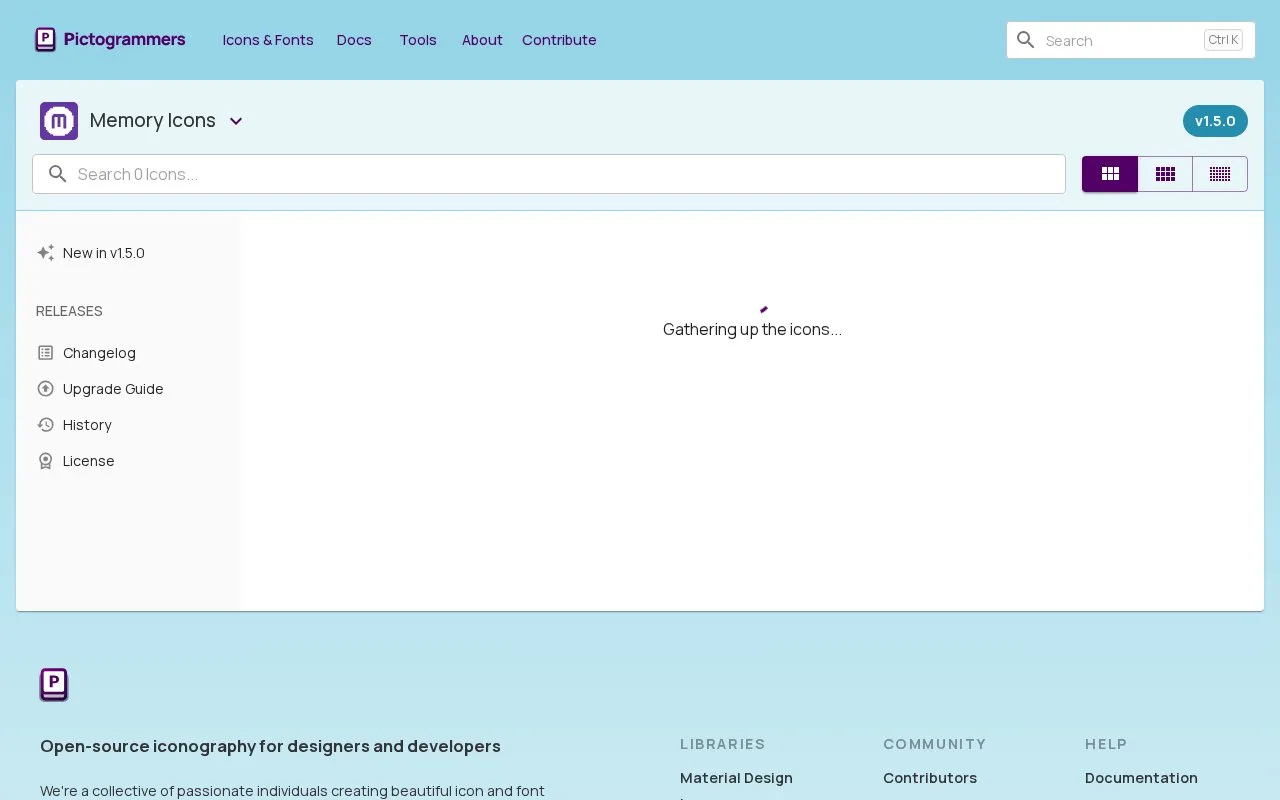Click the Changelog list icon
The image size is (1280, 800).
pos(46,353)
